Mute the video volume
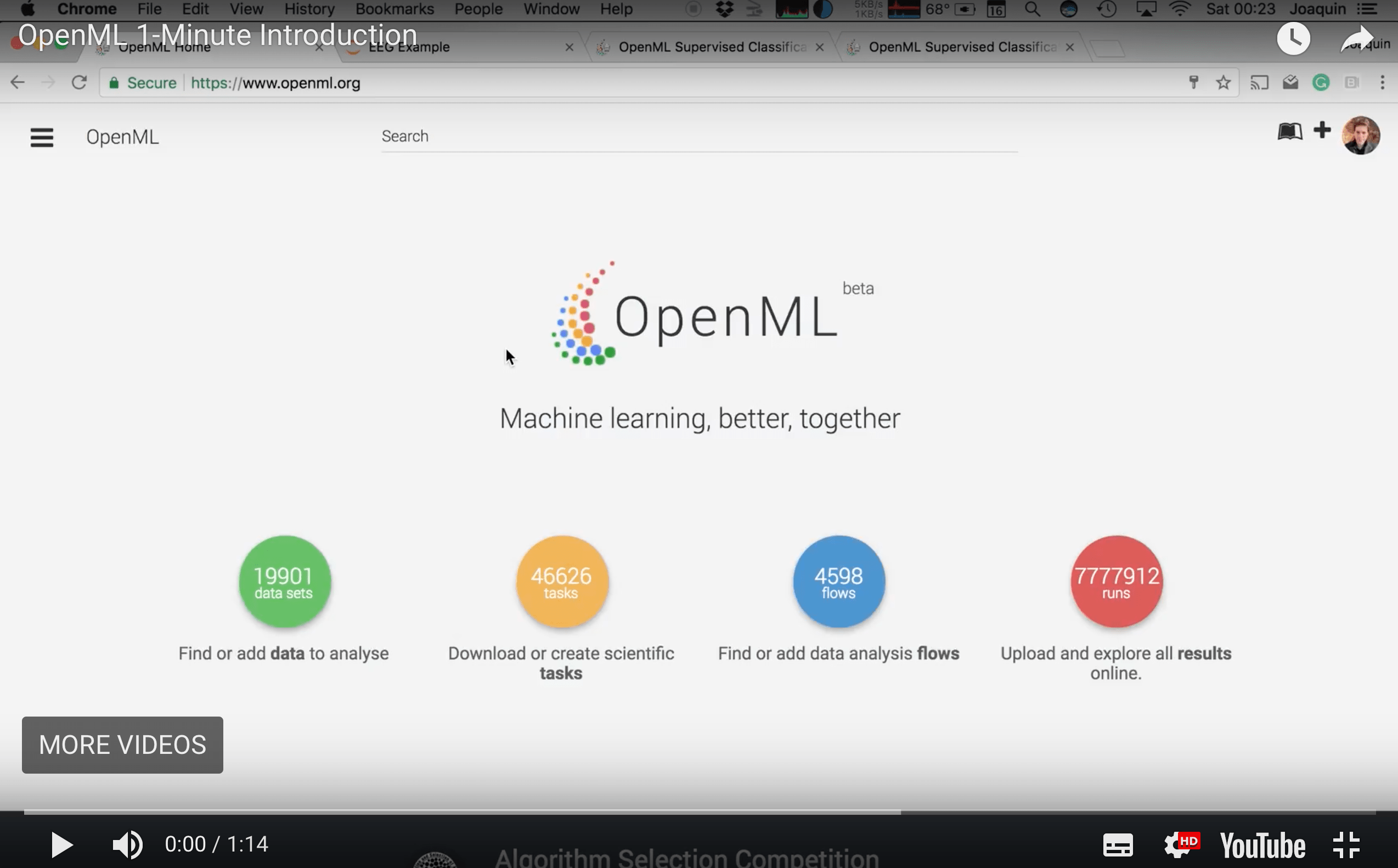This screenshot has height=868, width=1398. pos(127,844)
